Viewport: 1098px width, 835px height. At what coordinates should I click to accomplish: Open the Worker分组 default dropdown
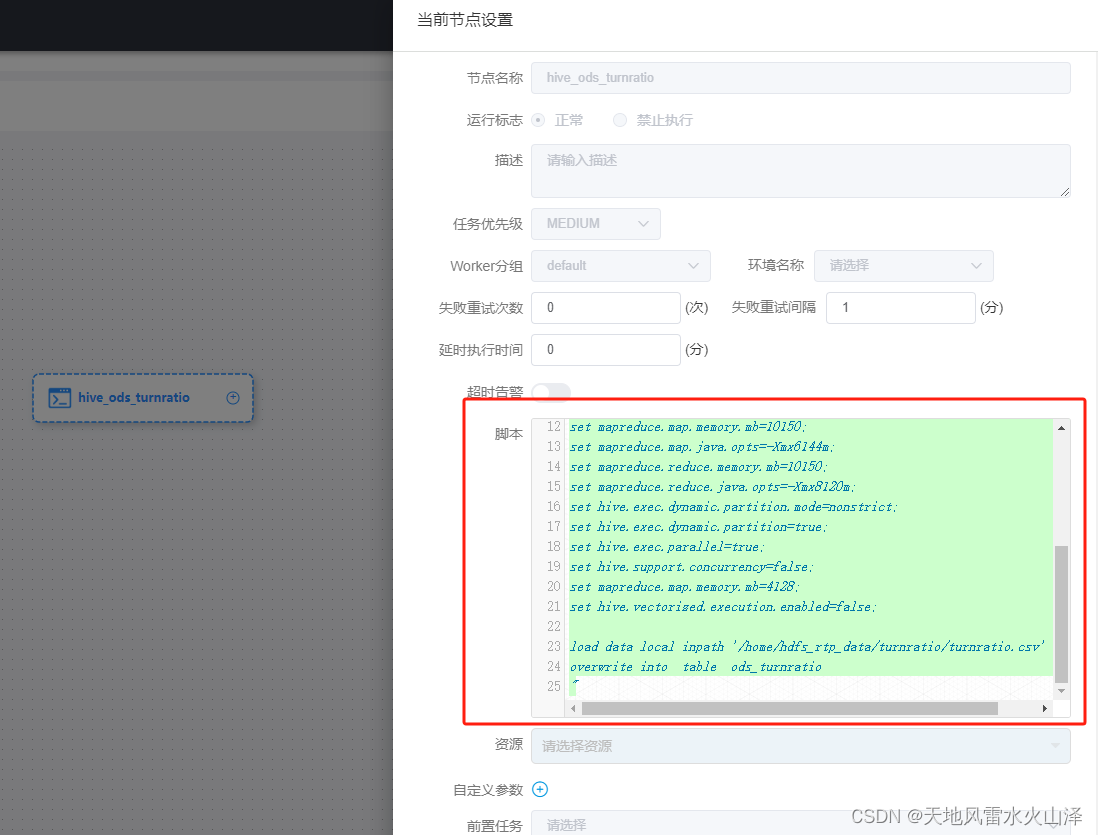[621, 265]
